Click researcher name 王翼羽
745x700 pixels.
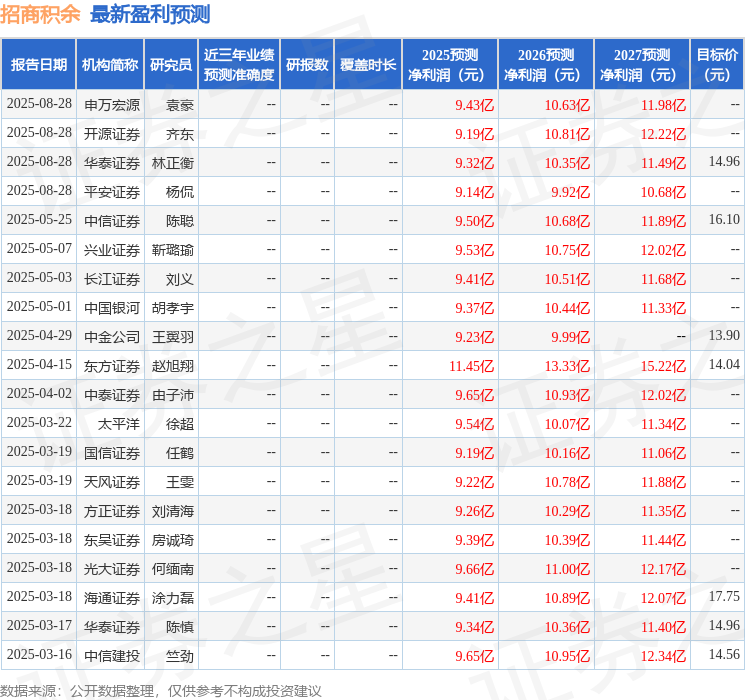173,336
